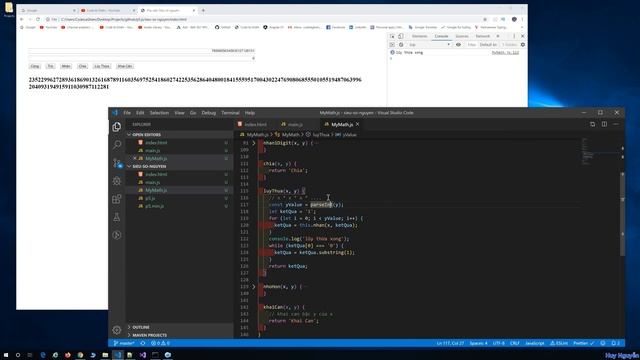640x360 pixels.
Task: Open the View menu in VS Code
Action: pos(179,113)
